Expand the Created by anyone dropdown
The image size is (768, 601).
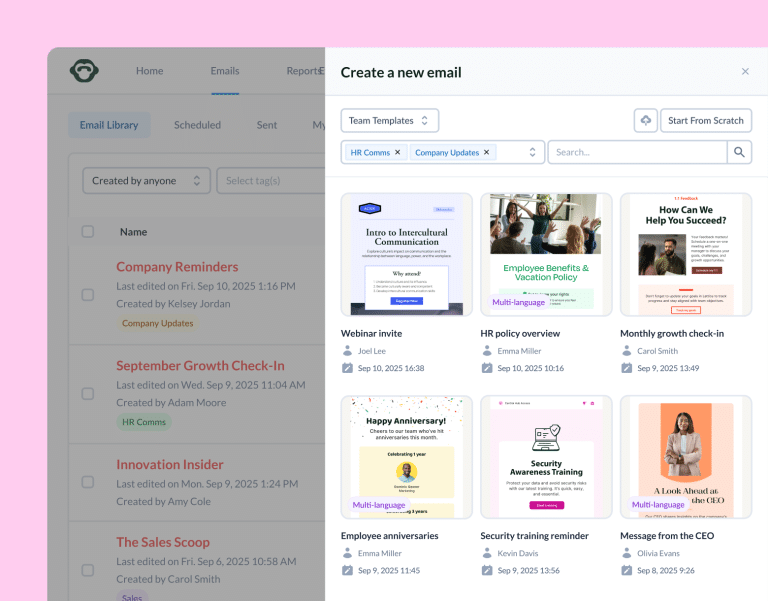pos(146,181)
